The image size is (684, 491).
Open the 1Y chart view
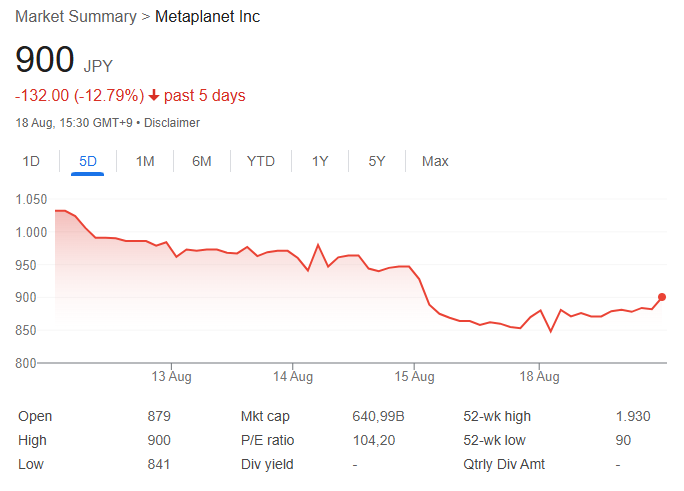320,161
